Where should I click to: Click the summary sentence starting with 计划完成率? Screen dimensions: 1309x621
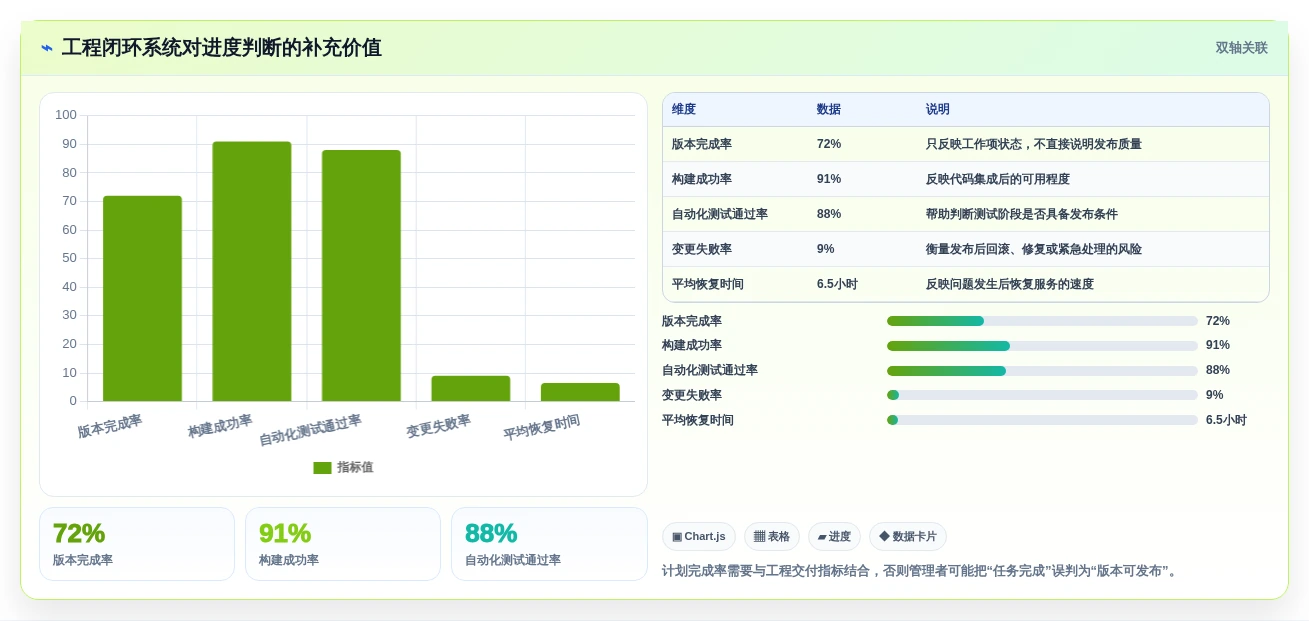coord(922,571)
